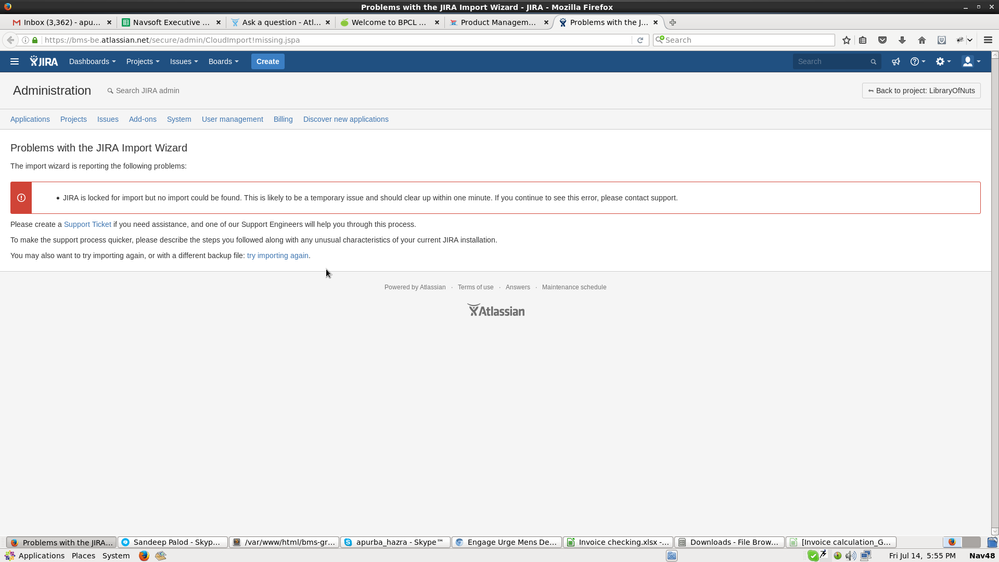This screenshot has width=999, height=562.
Task: Go back to previous page
Action: 10,40
